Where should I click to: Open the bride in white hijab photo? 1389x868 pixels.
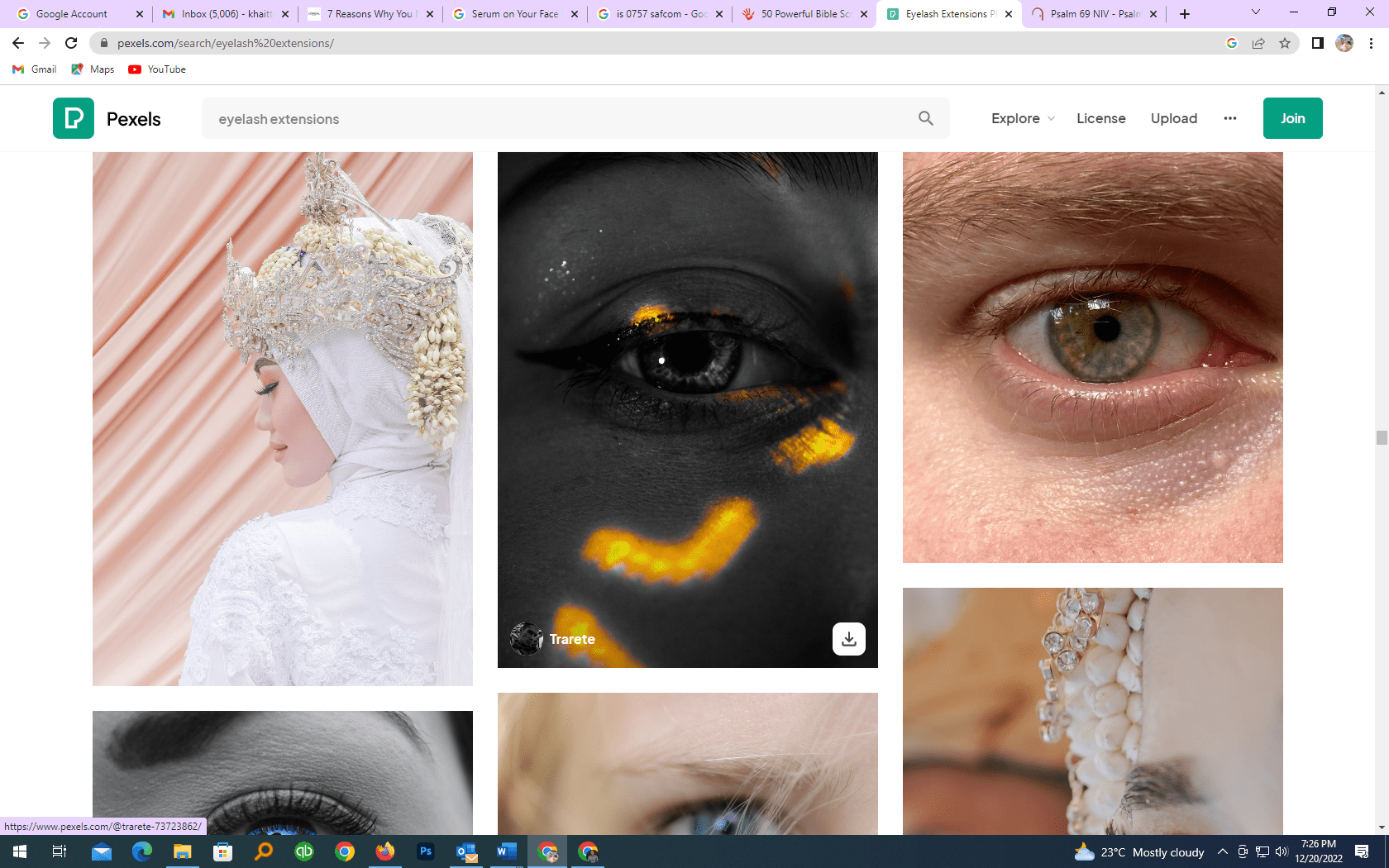point(283,418)
